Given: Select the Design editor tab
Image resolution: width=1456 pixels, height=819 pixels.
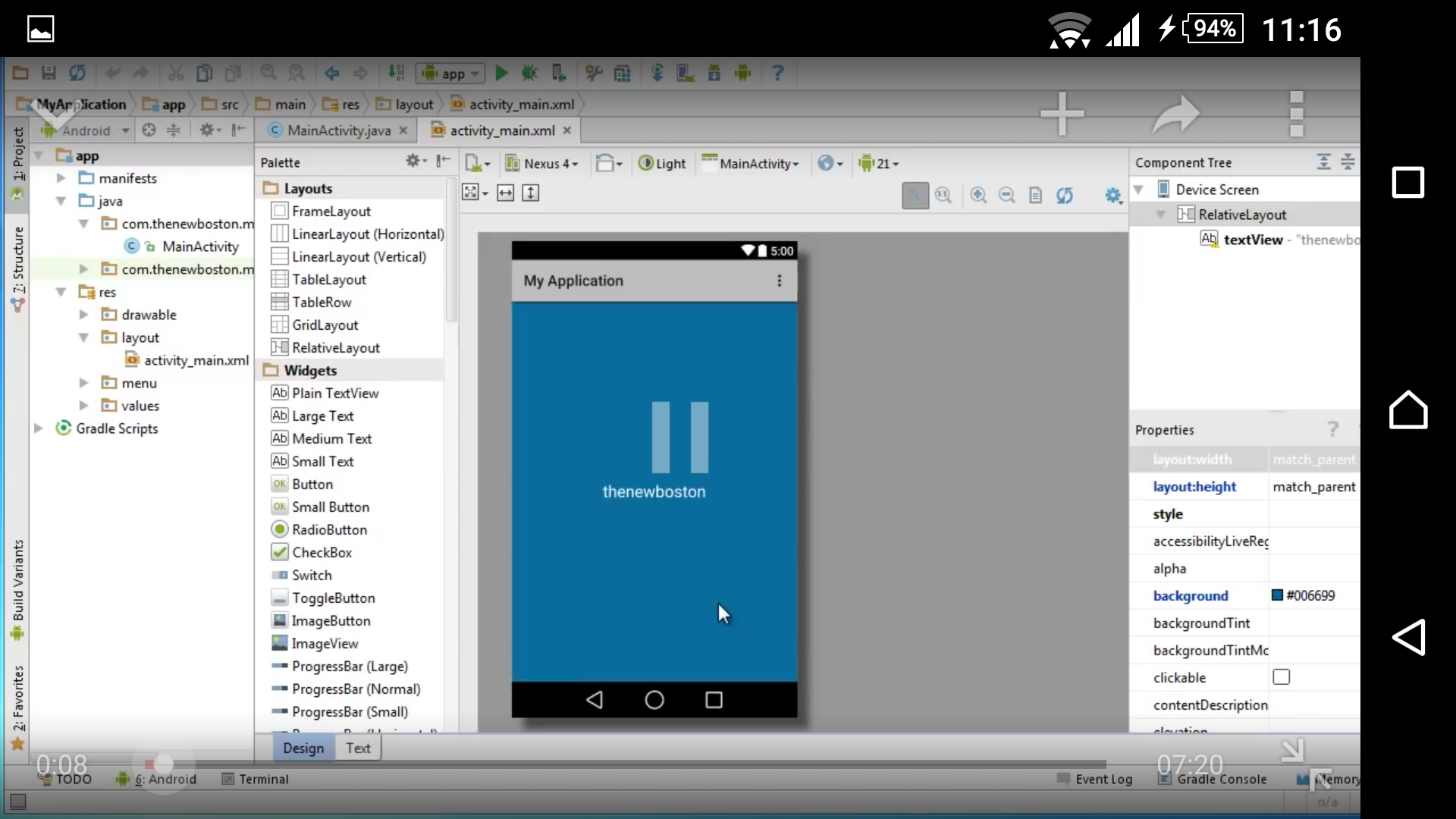Looking at the screenshot, I should coord(303,748).
